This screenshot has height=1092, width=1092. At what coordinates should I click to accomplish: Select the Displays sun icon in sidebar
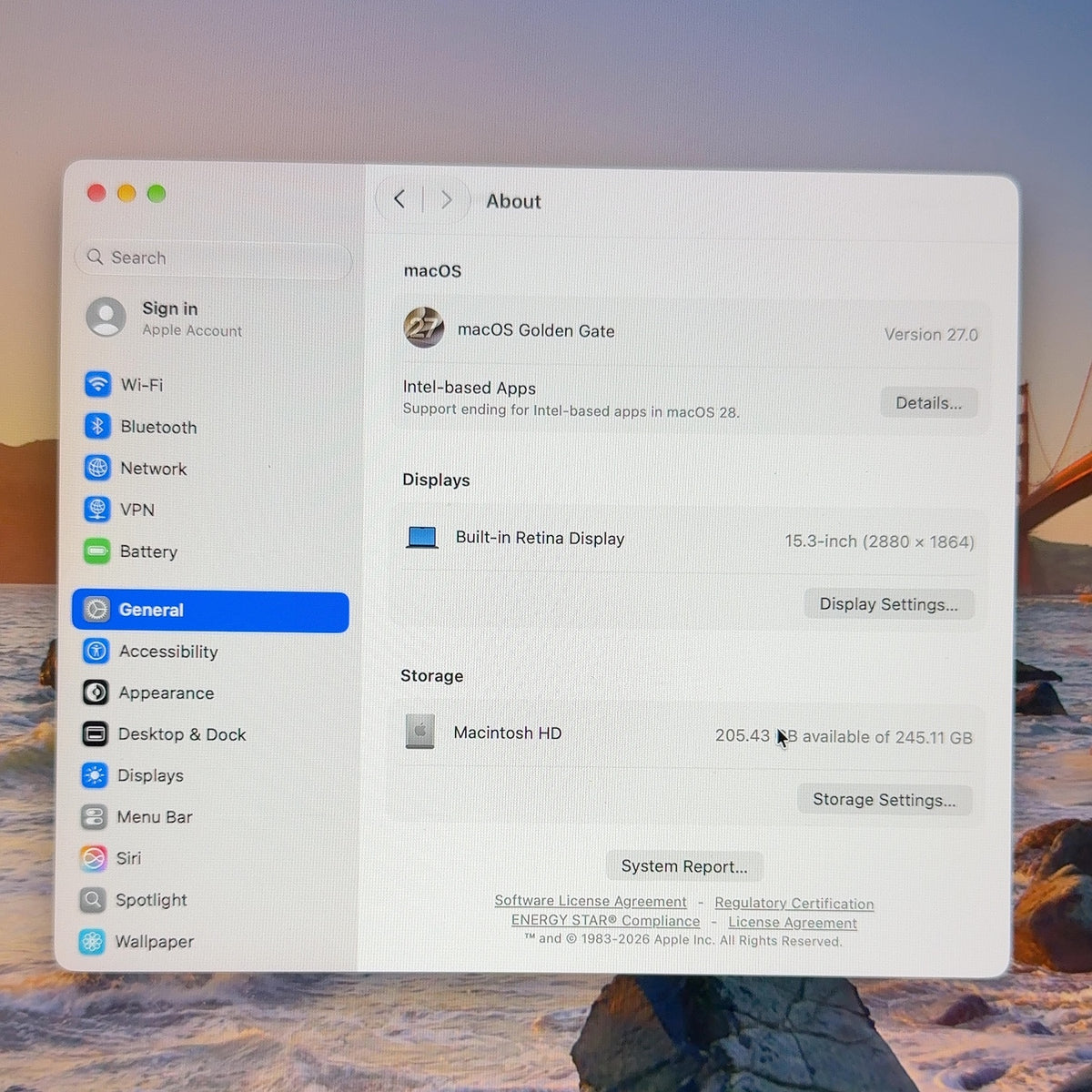(x=95, y=775)
